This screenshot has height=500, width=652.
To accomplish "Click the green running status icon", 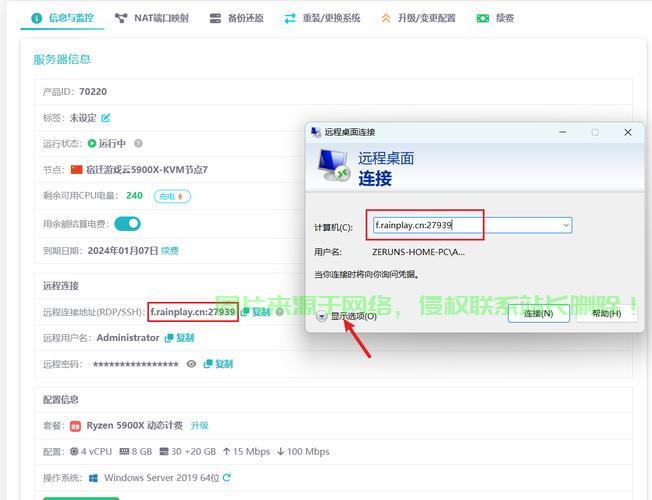I will tap(92, 144).
